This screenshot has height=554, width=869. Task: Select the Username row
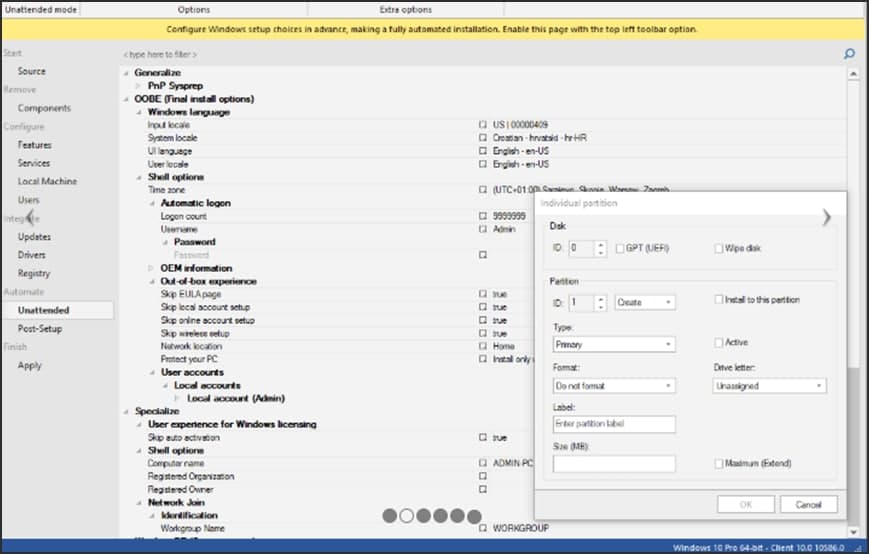point(328,229)
